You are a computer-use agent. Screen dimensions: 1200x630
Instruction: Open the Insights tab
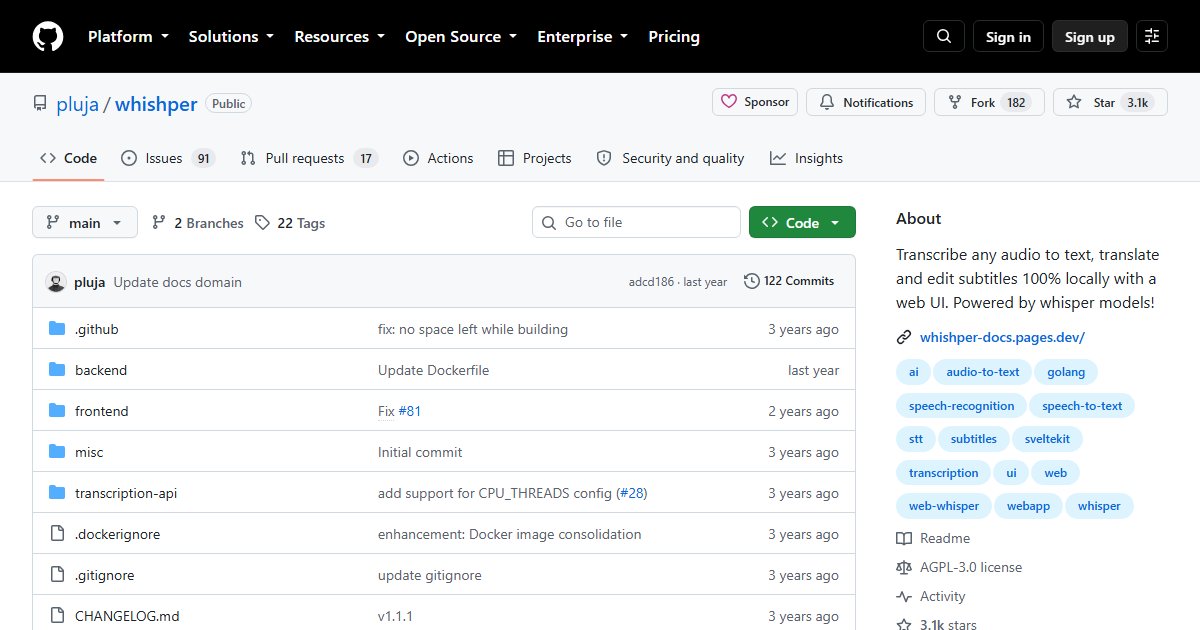[806, 158]
